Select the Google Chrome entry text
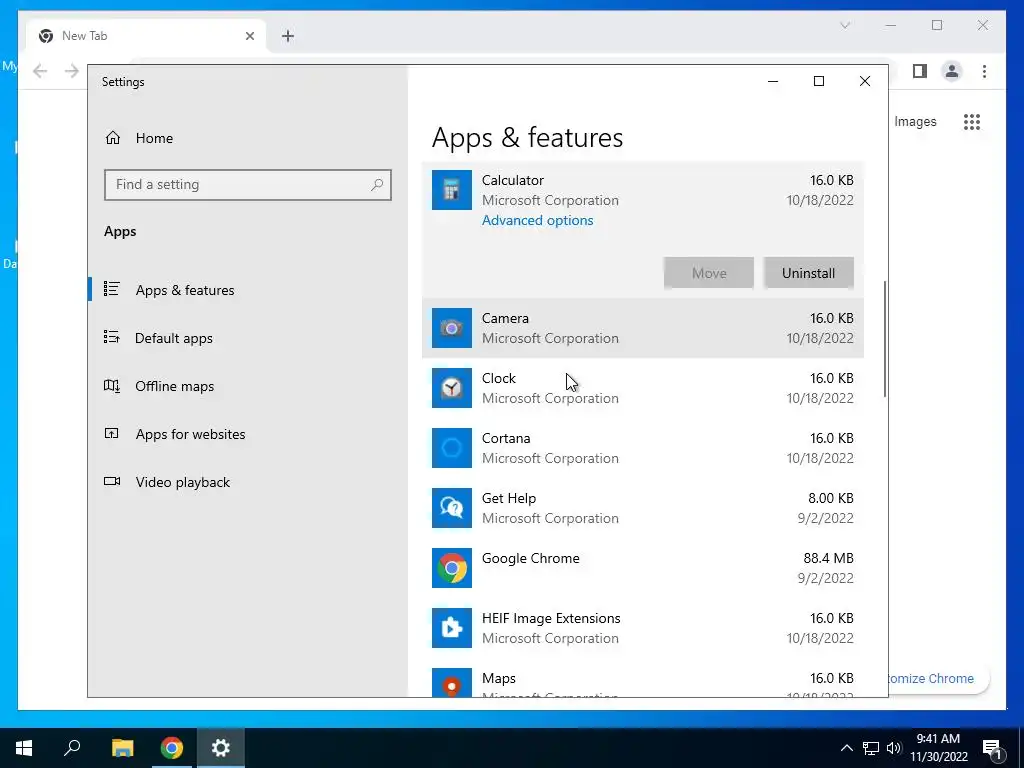The width and height of the screenshot is (1024, 768). pos(530,558)
